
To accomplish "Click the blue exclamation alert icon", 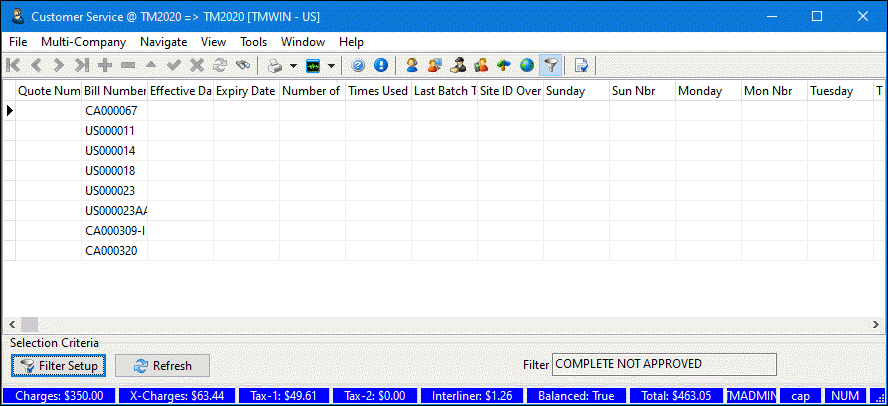I will tap(381, 66).
